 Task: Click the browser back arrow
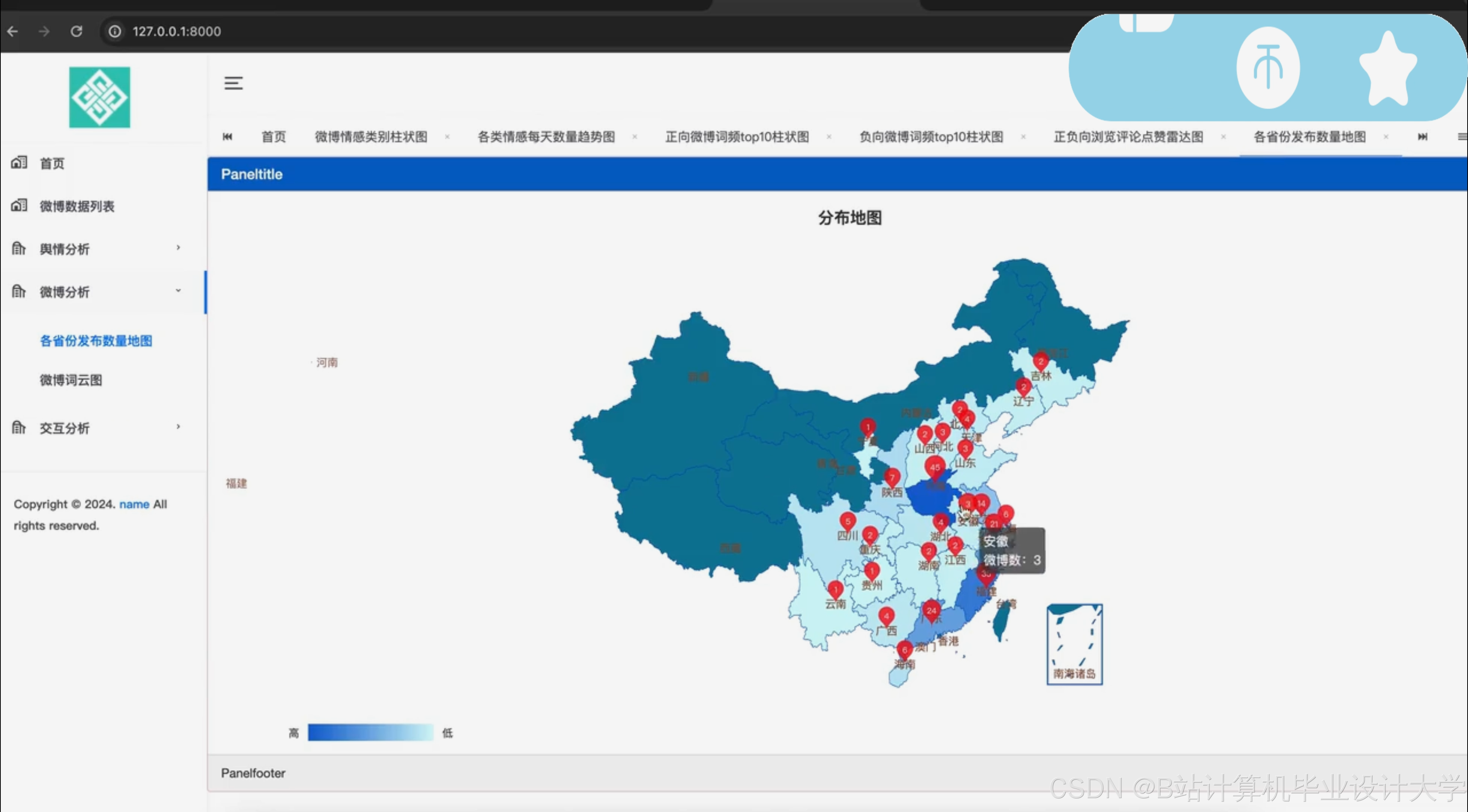pyautogui.click(x=12, y=31)
